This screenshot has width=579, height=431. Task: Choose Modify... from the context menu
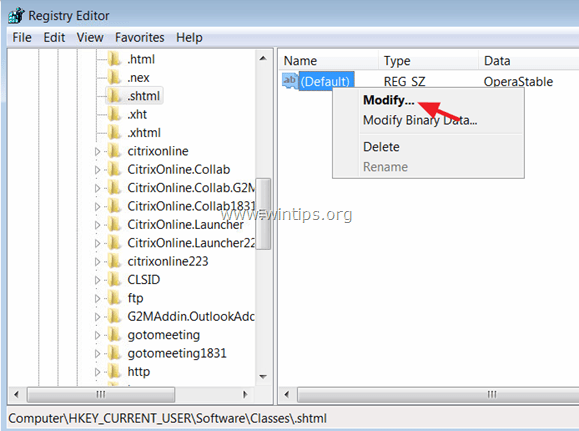pyautogui.click(x=388, y=100)
